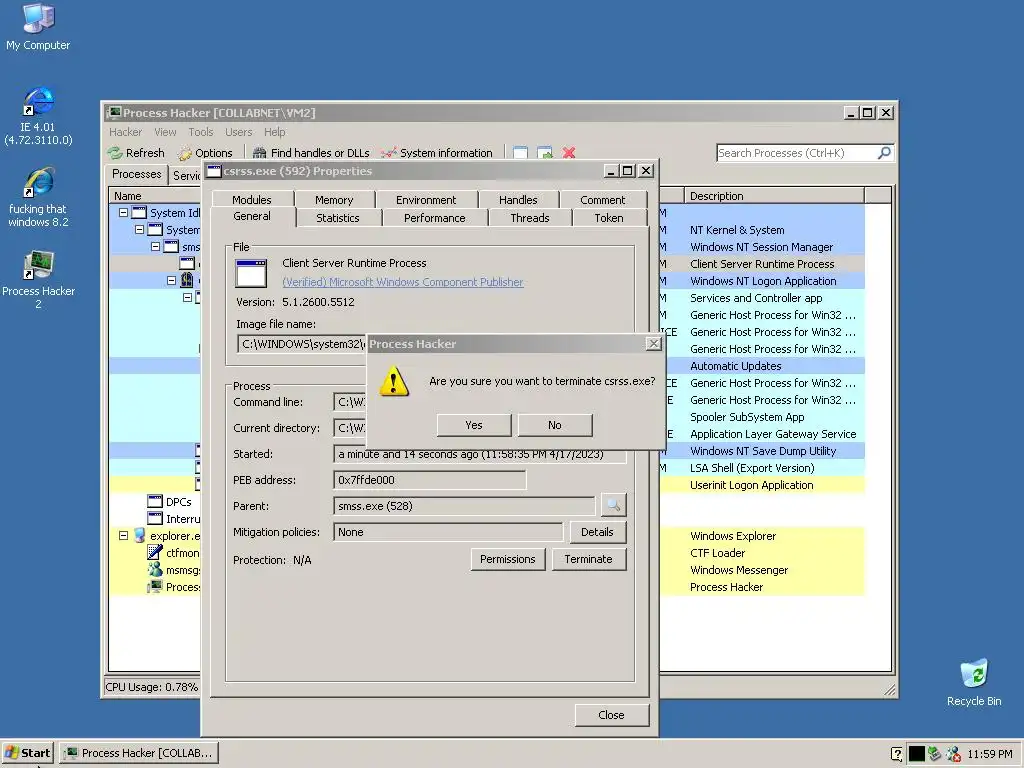Select the Automatic Updates row
Viewport: 1024px width, 768px height.
[x=763, y=366]
